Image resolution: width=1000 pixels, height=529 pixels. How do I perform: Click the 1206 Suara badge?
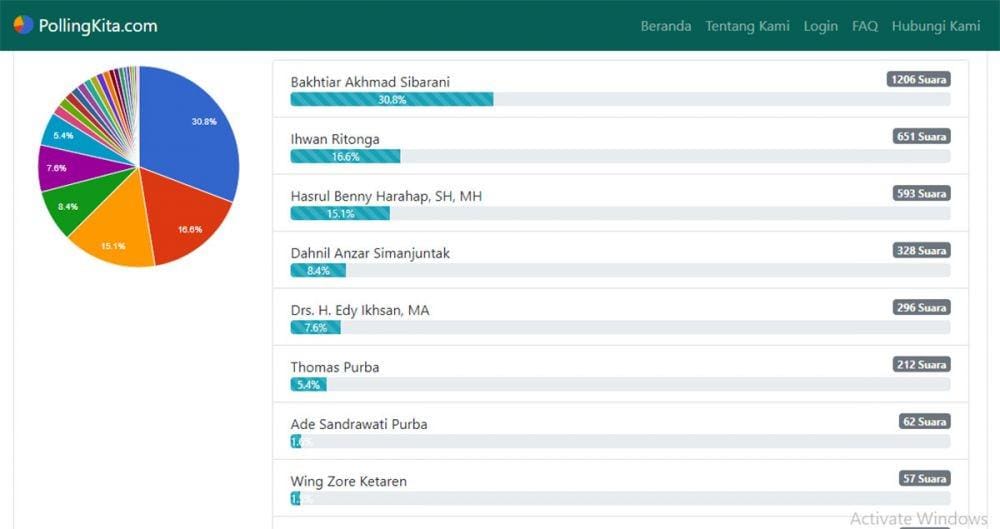pos(918,79)
